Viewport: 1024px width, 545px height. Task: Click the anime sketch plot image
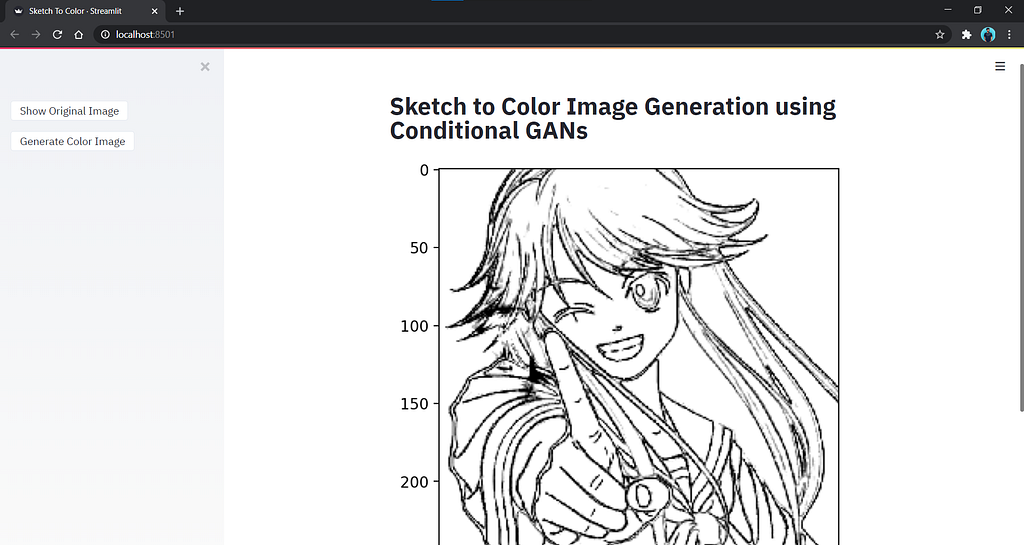[639, 356]
